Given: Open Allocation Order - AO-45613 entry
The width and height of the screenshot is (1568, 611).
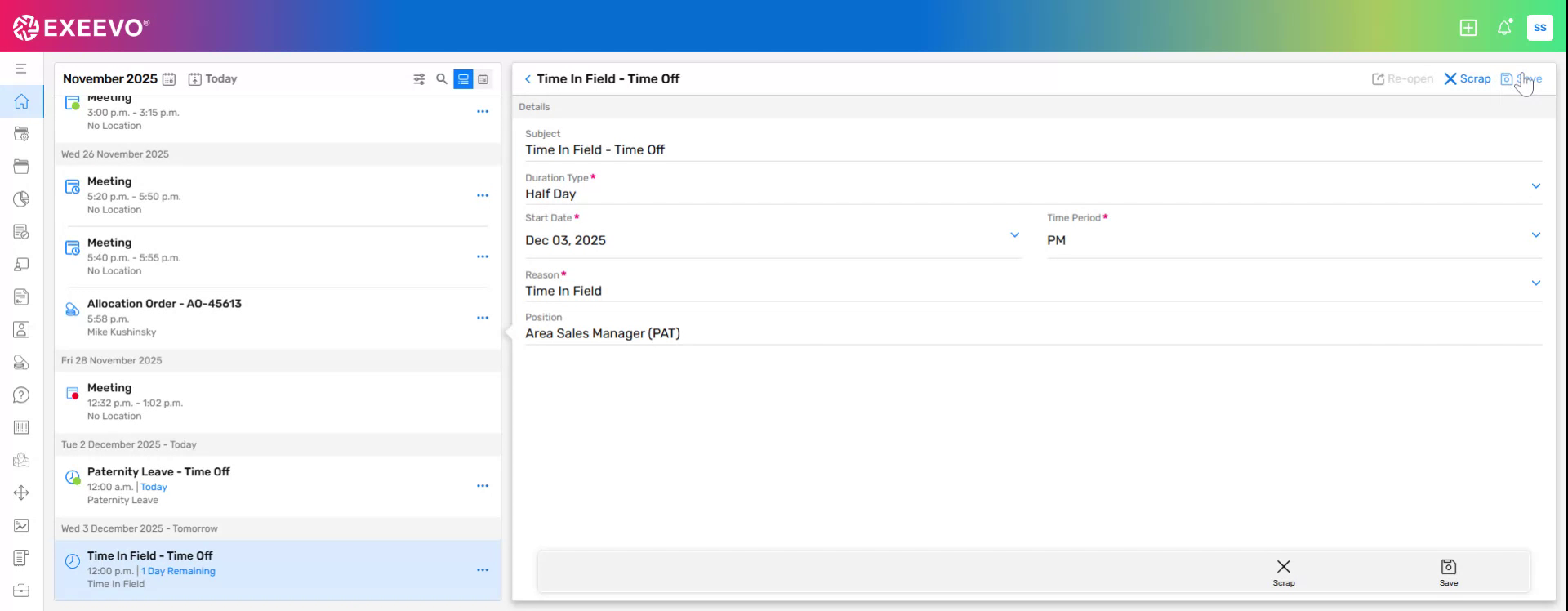Looking at the screenshot, I should [278, 318].
